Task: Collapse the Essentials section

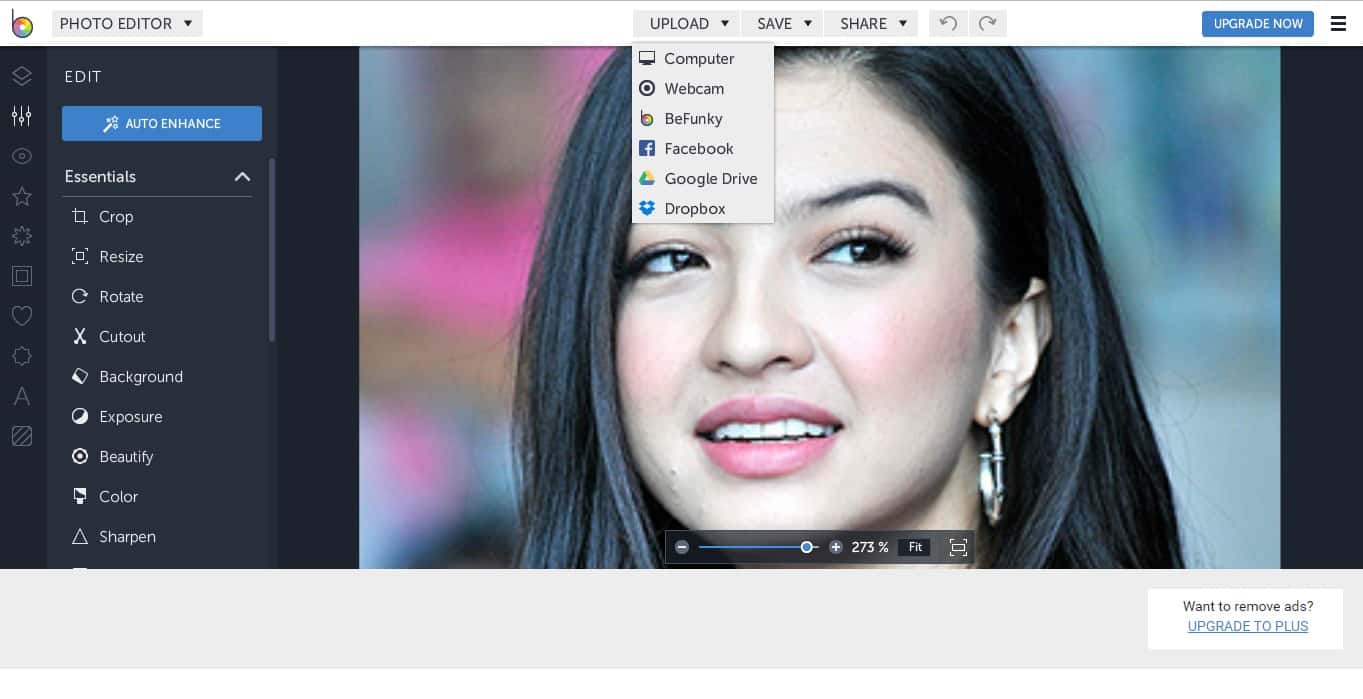Action: pos(242,177)
